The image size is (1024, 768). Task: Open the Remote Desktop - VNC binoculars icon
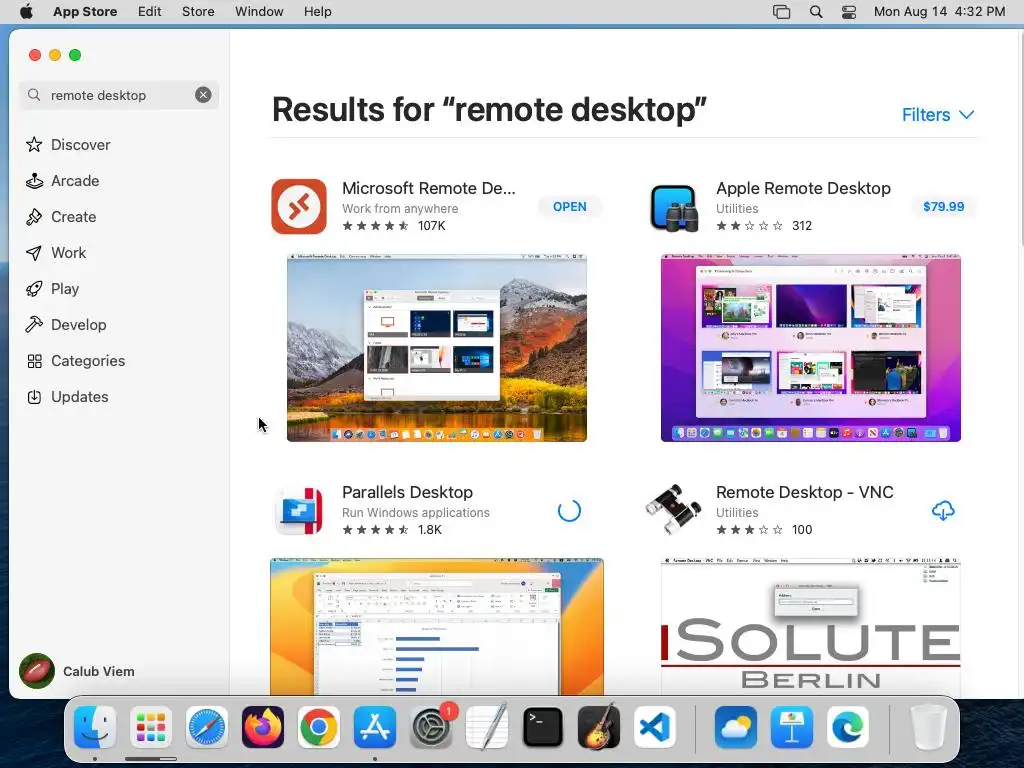point(673,509)
